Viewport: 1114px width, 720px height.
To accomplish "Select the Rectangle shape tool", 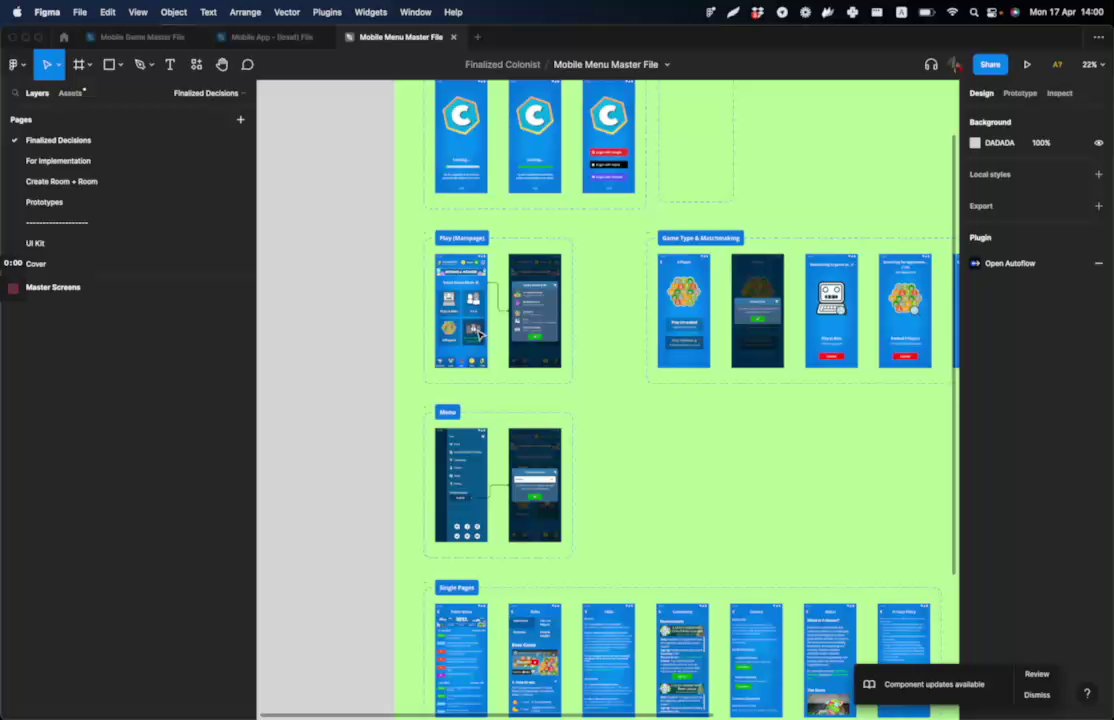I will click(x=109, y=65).
